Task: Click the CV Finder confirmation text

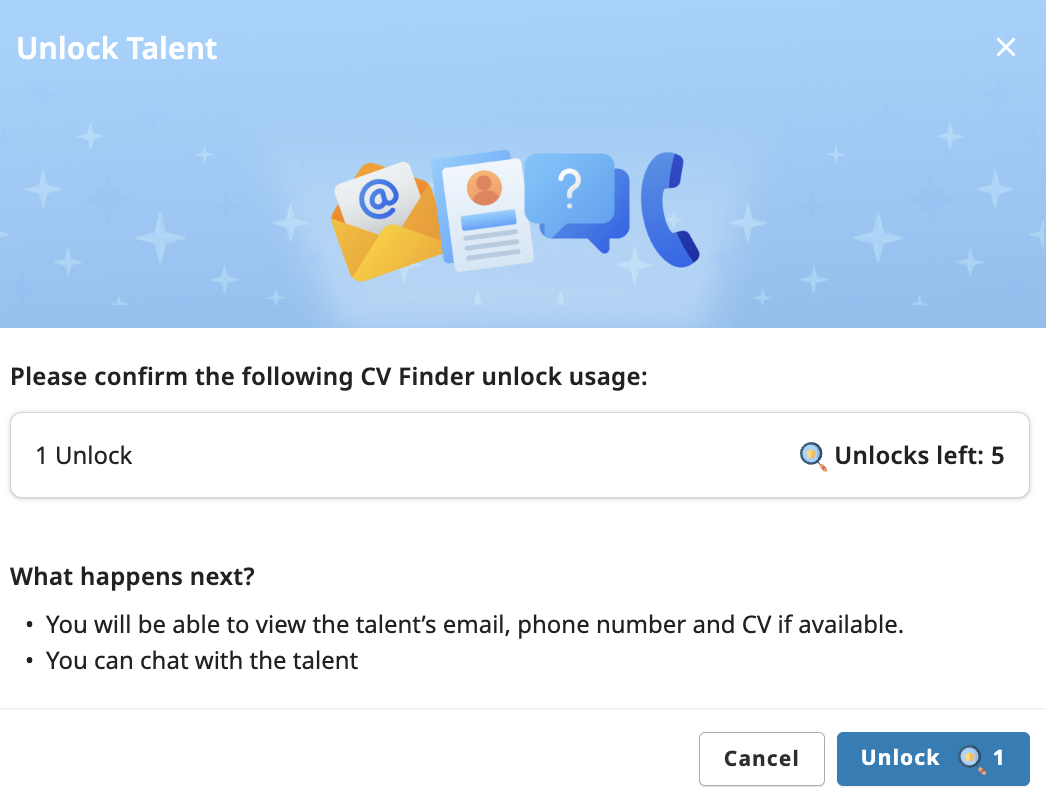Action: (328, 377)
